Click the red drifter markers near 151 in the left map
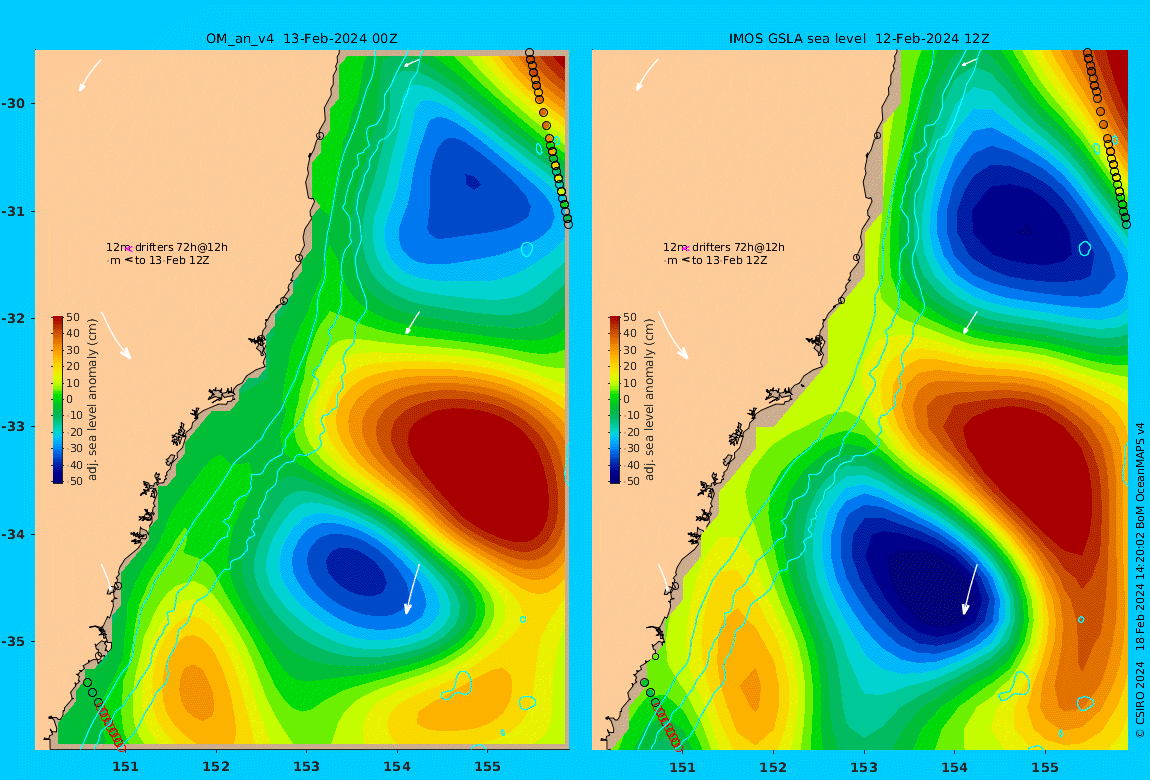 pos(111,726)
